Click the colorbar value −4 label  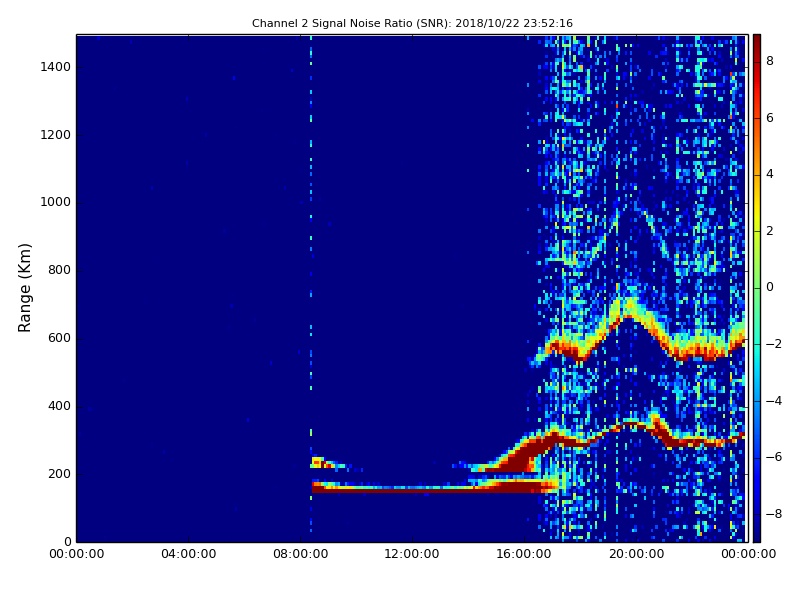coord(774,401)
